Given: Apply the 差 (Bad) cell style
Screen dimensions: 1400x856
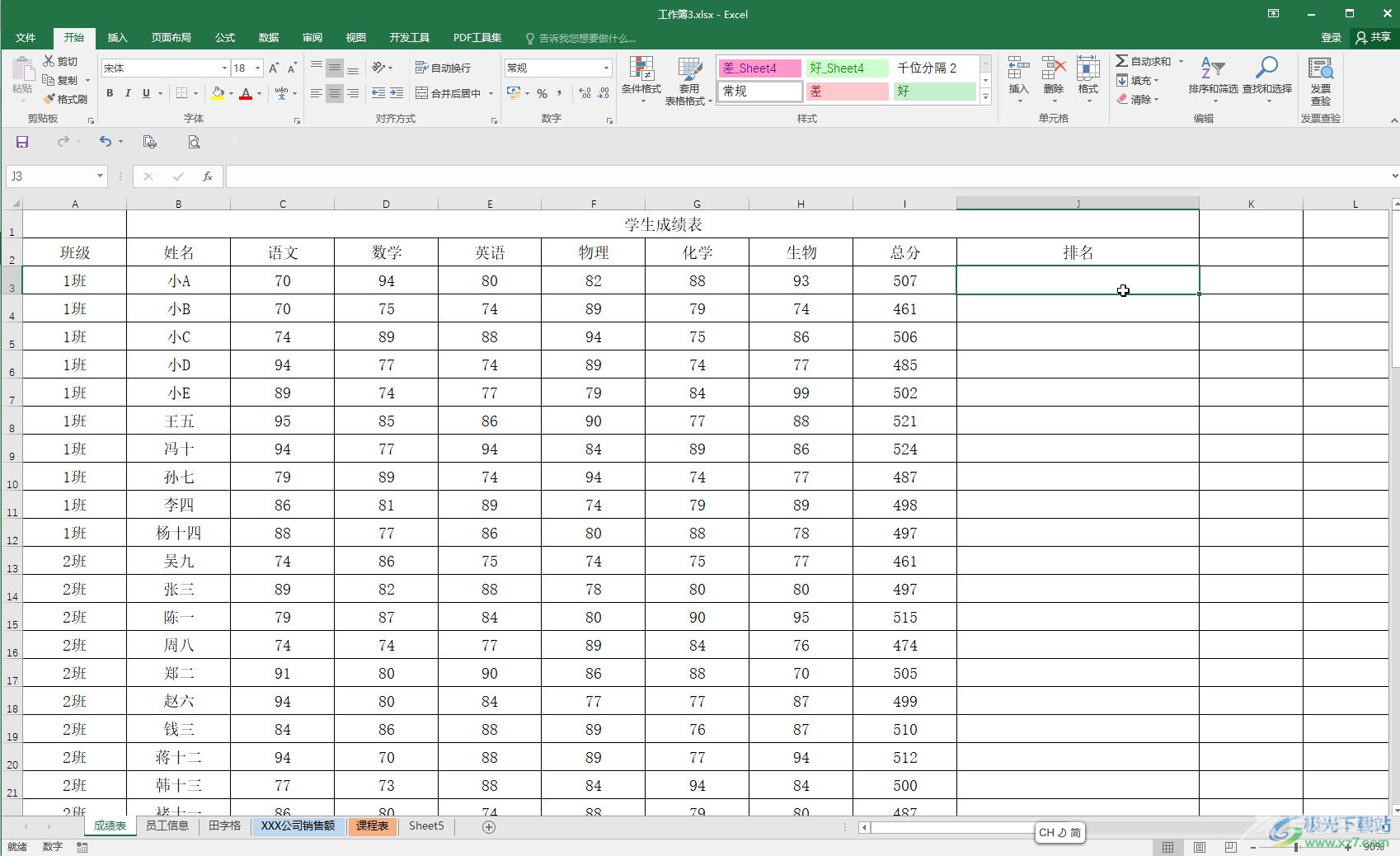Looking at the screenshot, I should point(847,92).
